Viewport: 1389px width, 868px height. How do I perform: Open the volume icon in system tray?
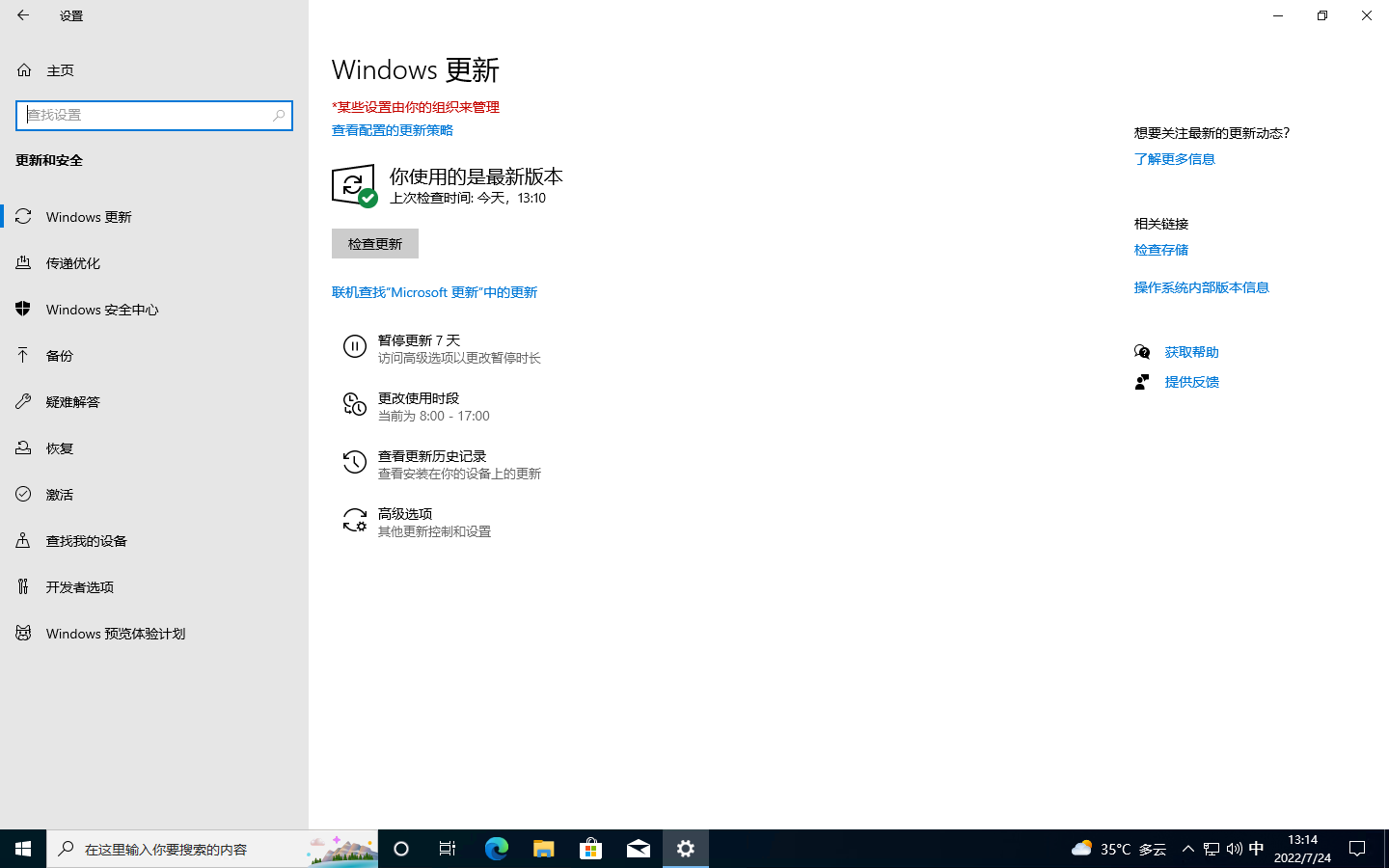[x=1234, y=849]
